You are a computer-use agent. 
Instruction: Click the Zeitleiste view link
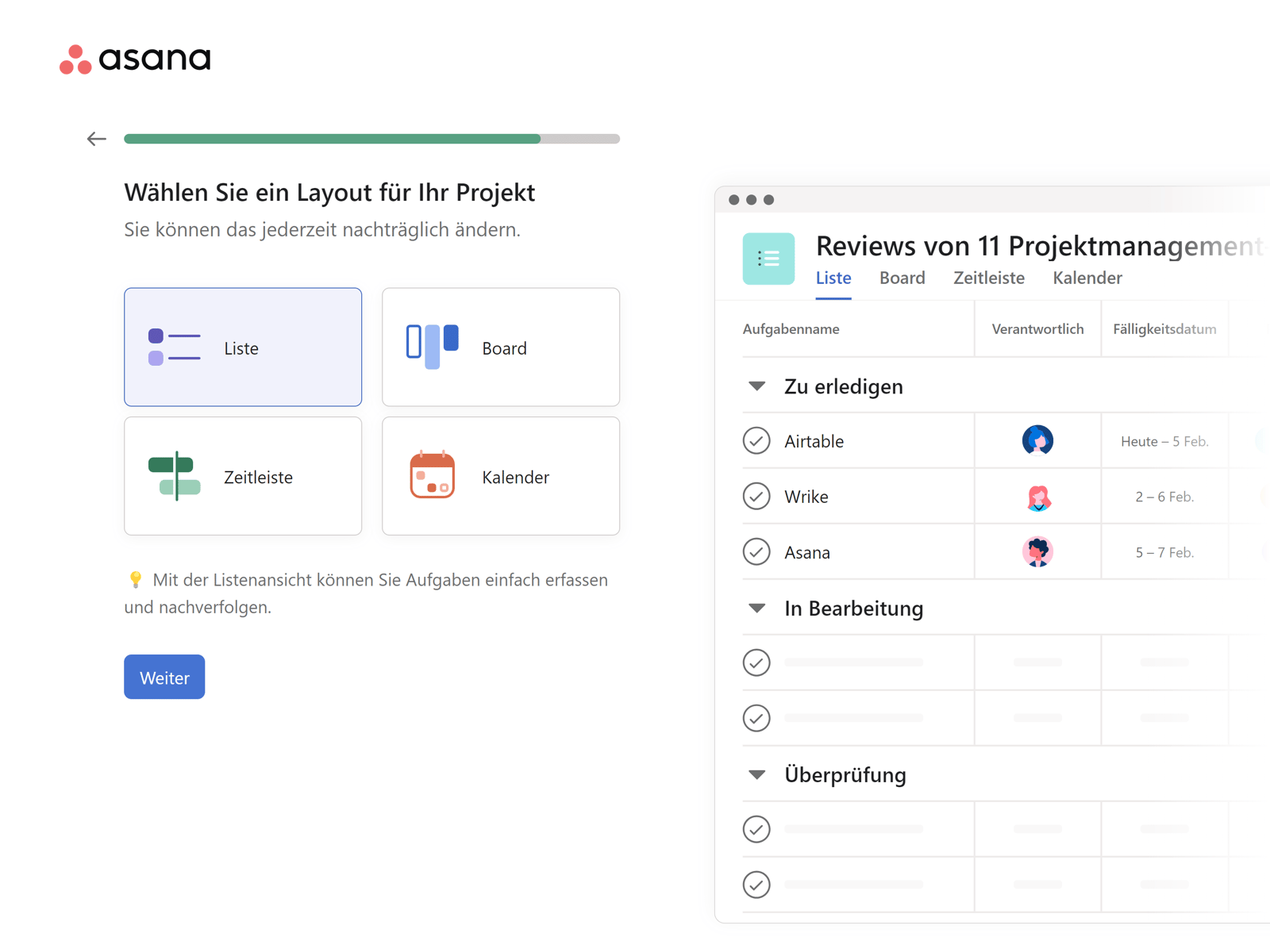(988, 278)
